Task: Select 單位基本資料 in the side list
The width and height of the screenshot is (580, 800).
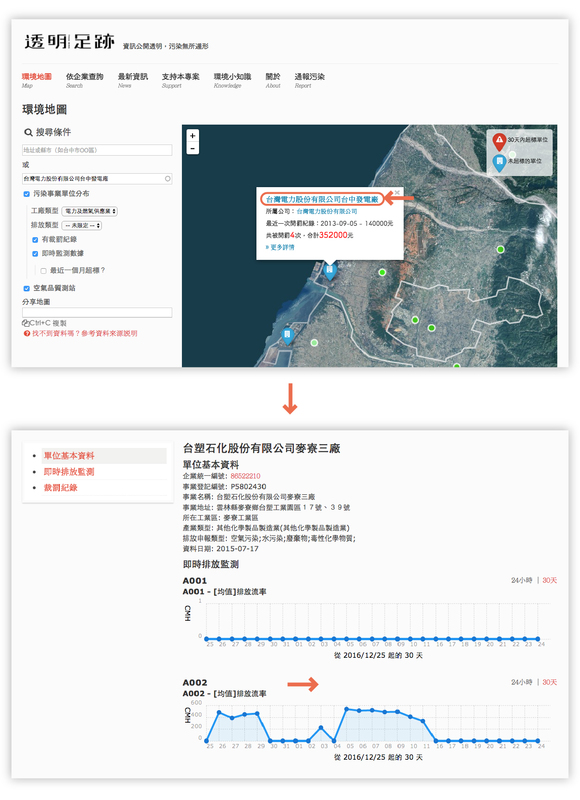Action: pyautogui.click(x=69, y=456)
